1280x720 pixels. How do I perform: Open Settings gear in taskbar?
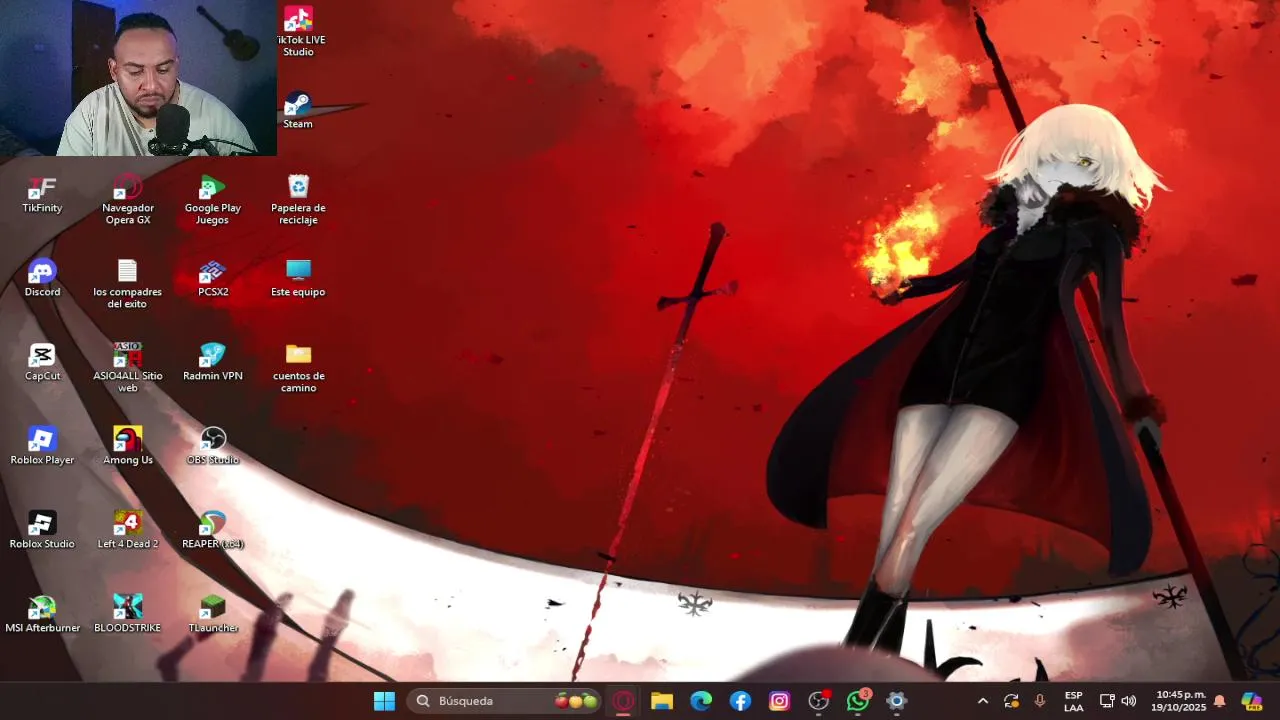click(897, 701)
